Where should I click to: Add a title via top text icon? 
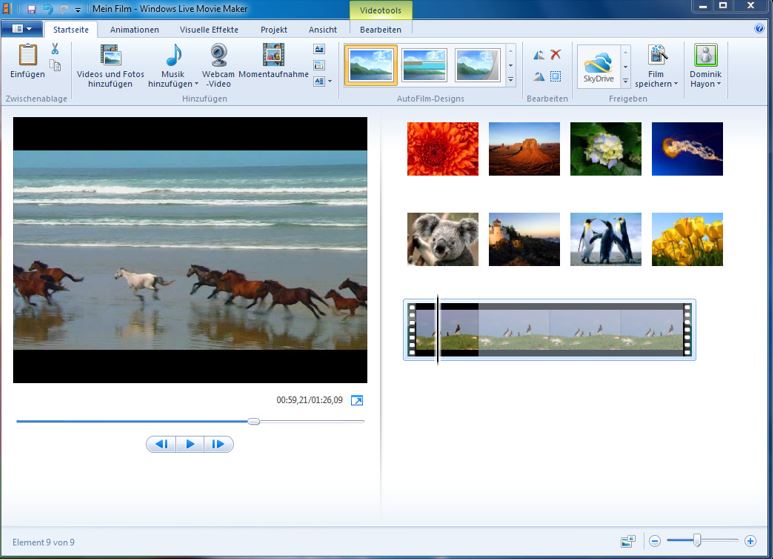[319, 49]
